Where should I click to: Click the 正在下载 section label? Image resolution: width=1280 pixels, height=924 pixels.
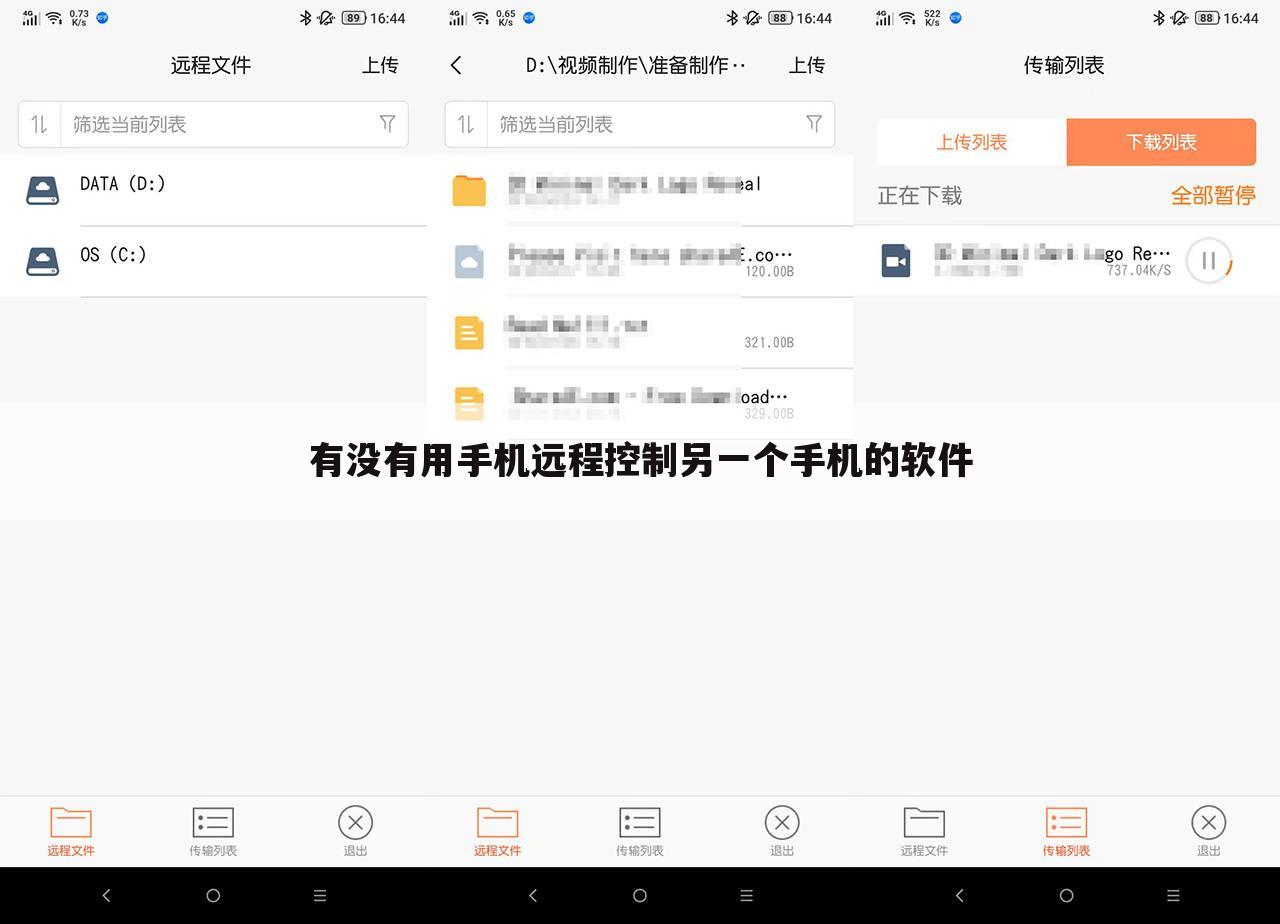coord(920,195)
